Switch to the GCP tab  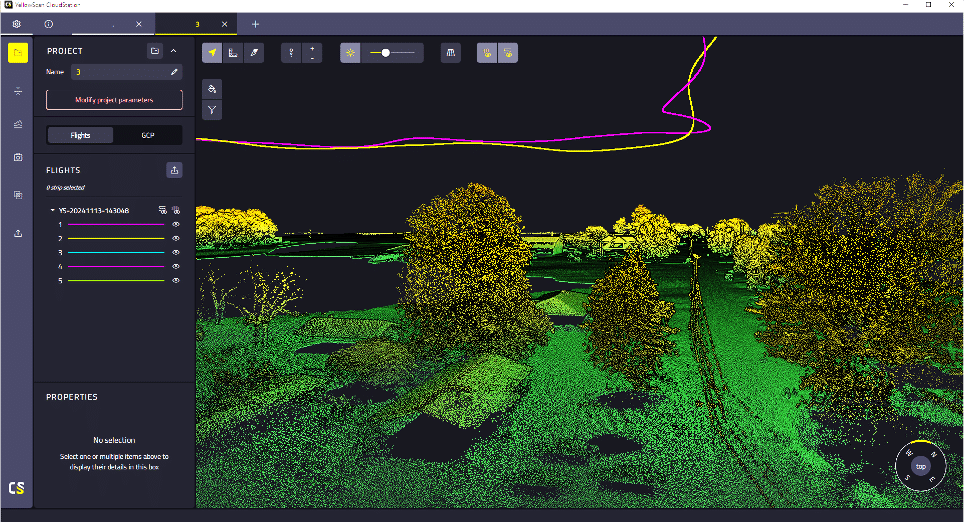[148, 135]
